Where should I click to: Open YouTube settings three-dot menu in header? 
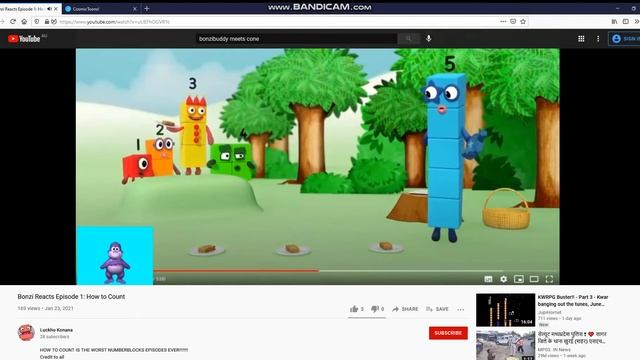coord(598,39)
